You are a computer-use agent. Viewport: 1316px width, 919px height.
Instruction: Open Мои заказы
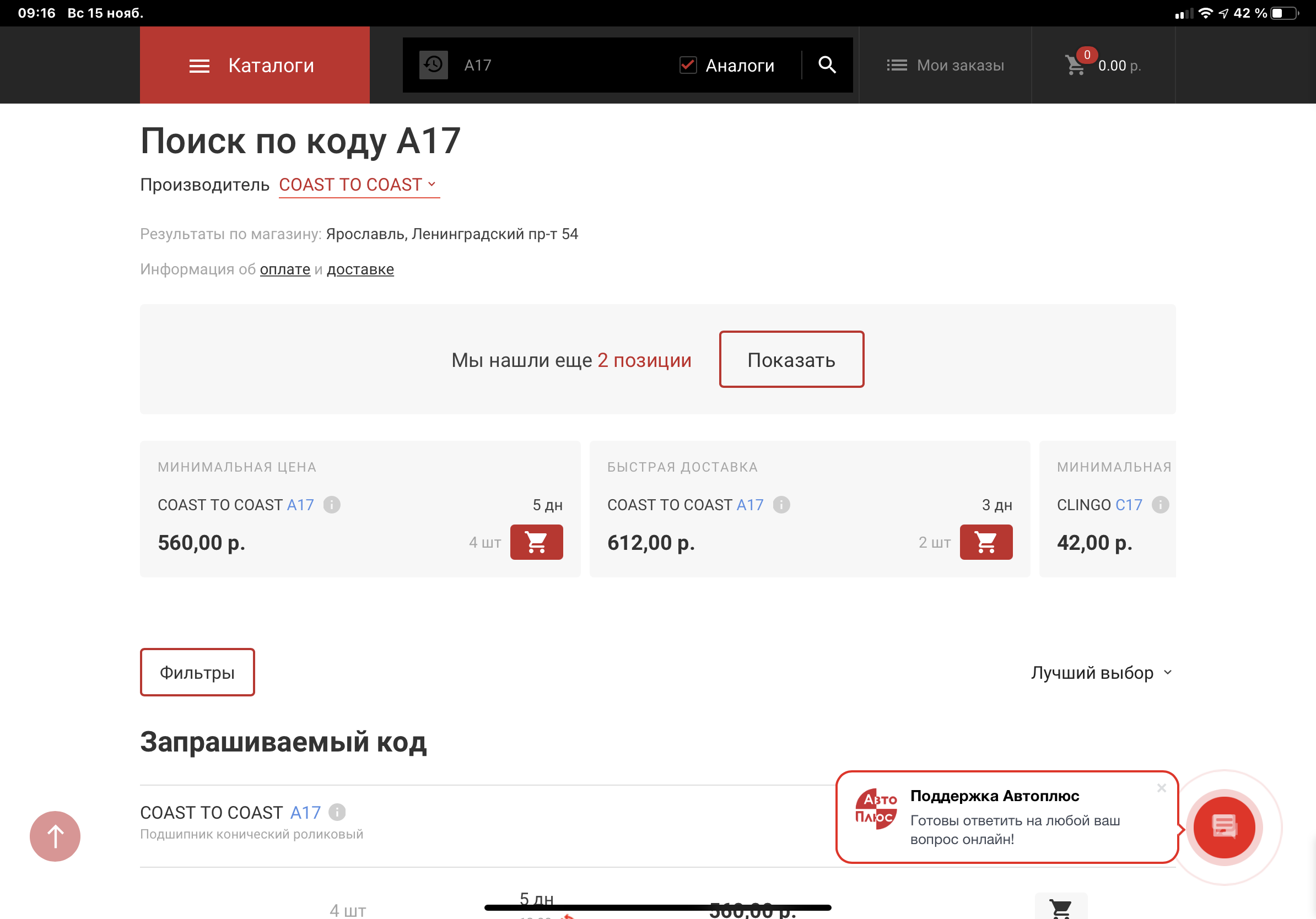(945, 66)
